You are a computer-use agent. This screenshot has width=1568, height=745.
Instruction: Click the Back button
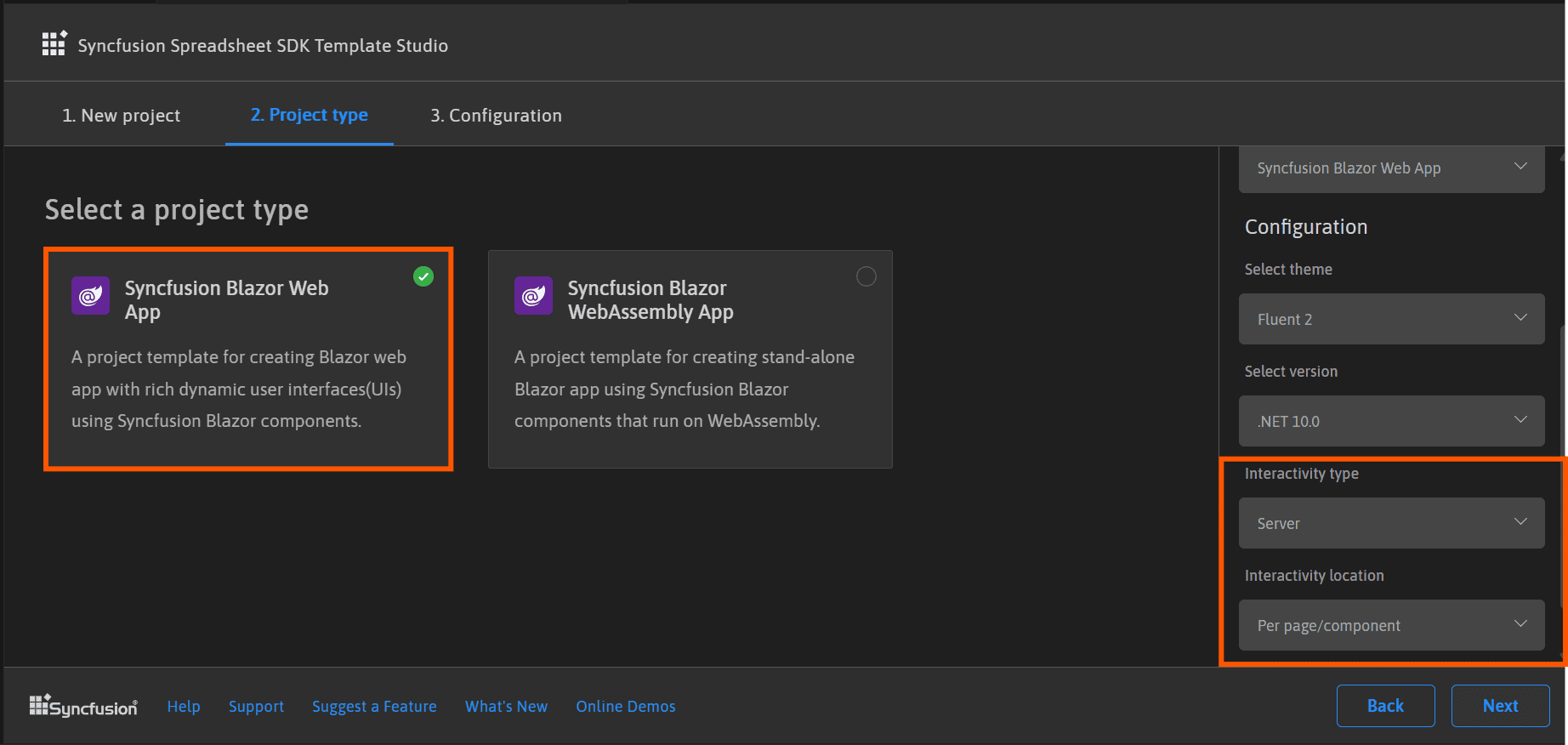(1385, 706)
